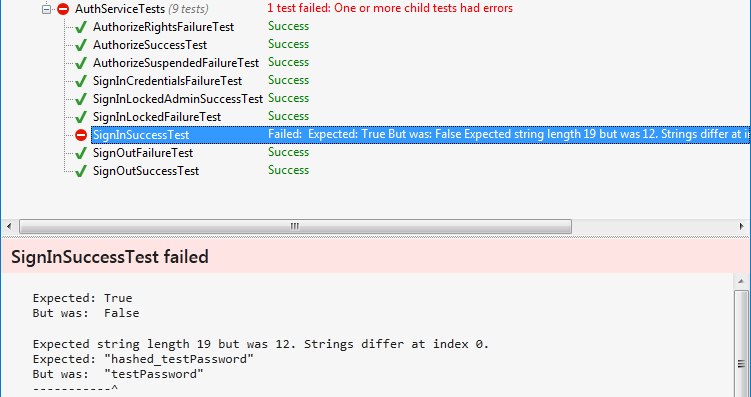Click the SignInSuccessTest failed header
This screenshot has height=397, width=751.
[x=110, y=257]
